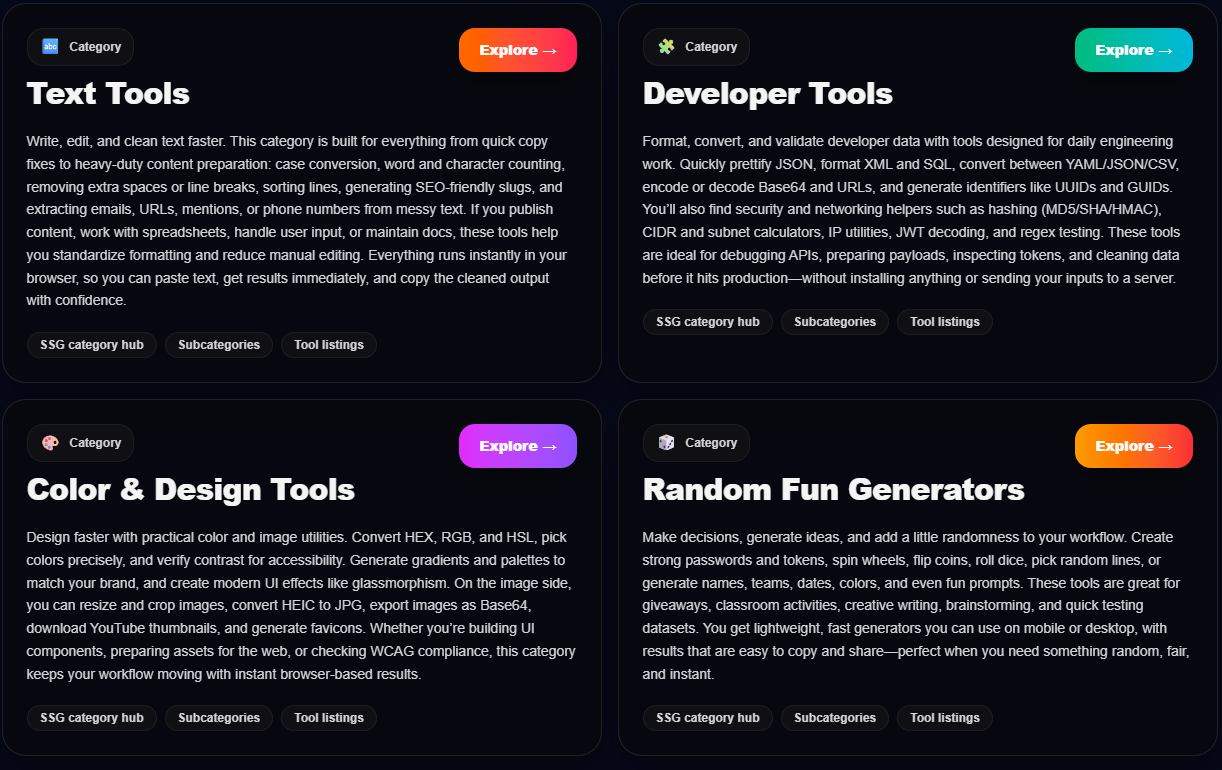Click the palette icon on Color & Design card
Screen dimensions: 1222x770
[x=50, y=443]
